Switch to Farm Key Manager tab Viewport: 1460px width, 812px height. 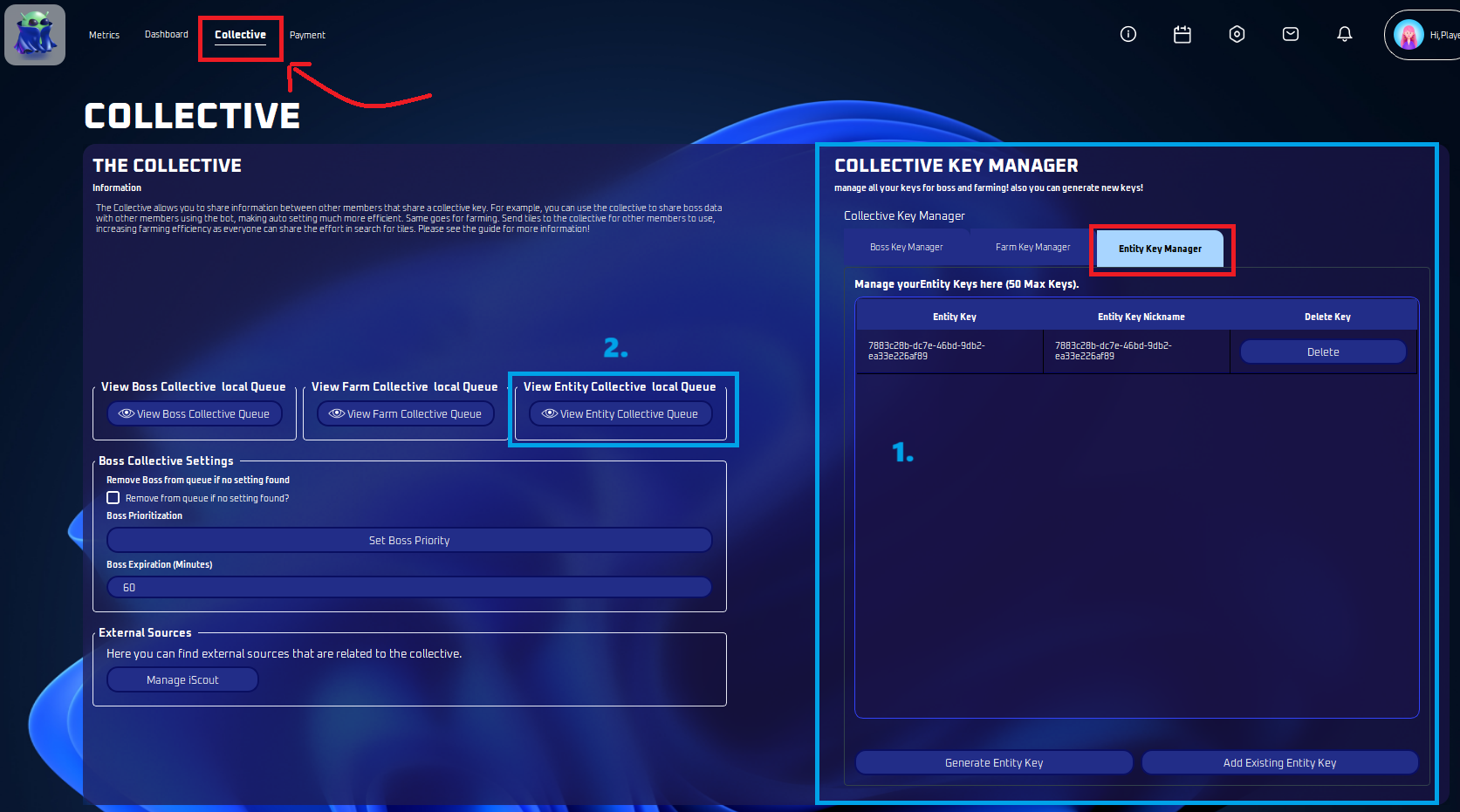click(1032, 248)
